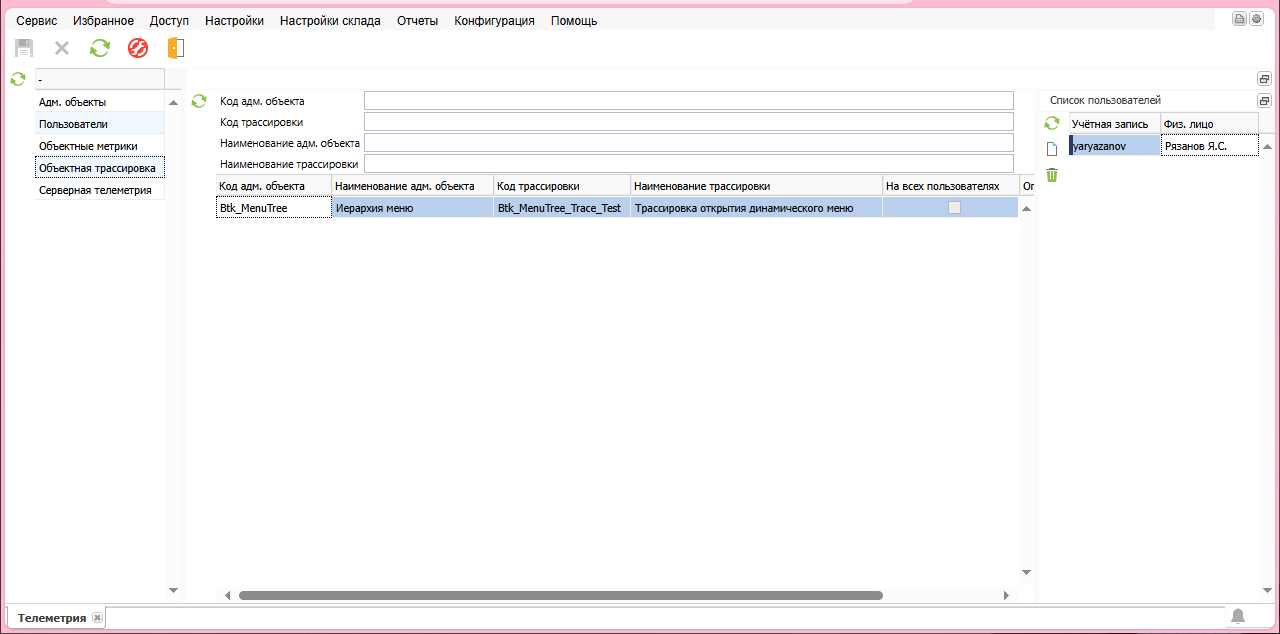This screenshot has width=1280, height=634.
Task: Open the 'Отчеты' menu
Action: (417, 21)
